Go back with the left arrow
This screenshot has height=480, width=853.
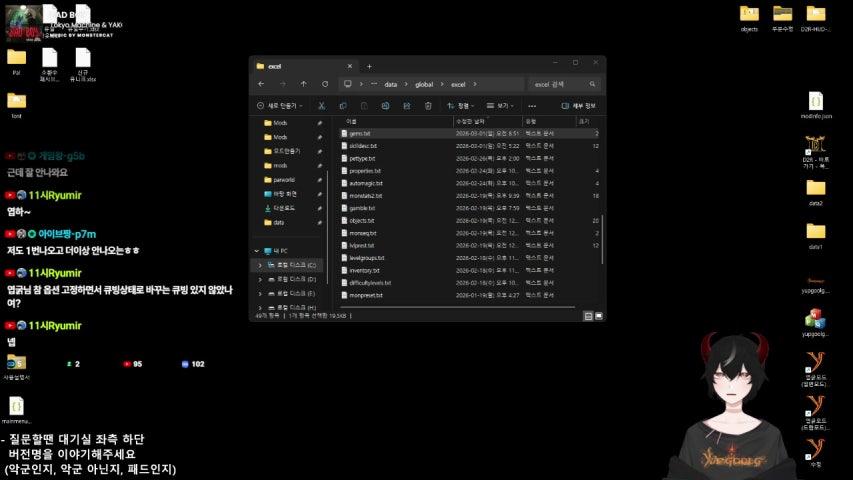click(261, 84)
